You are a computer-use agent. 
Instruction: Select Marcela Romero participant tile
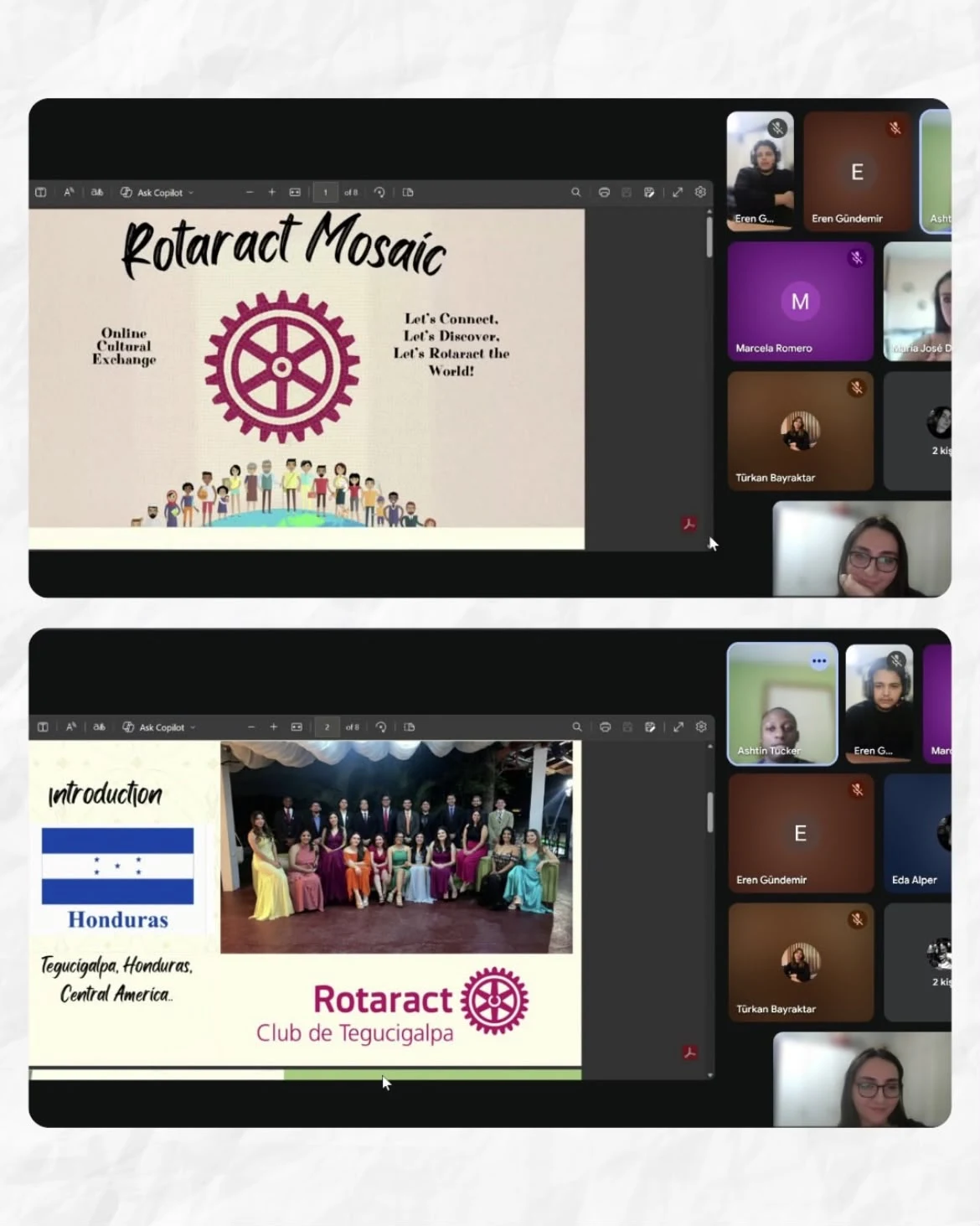[x=800, y=302]
